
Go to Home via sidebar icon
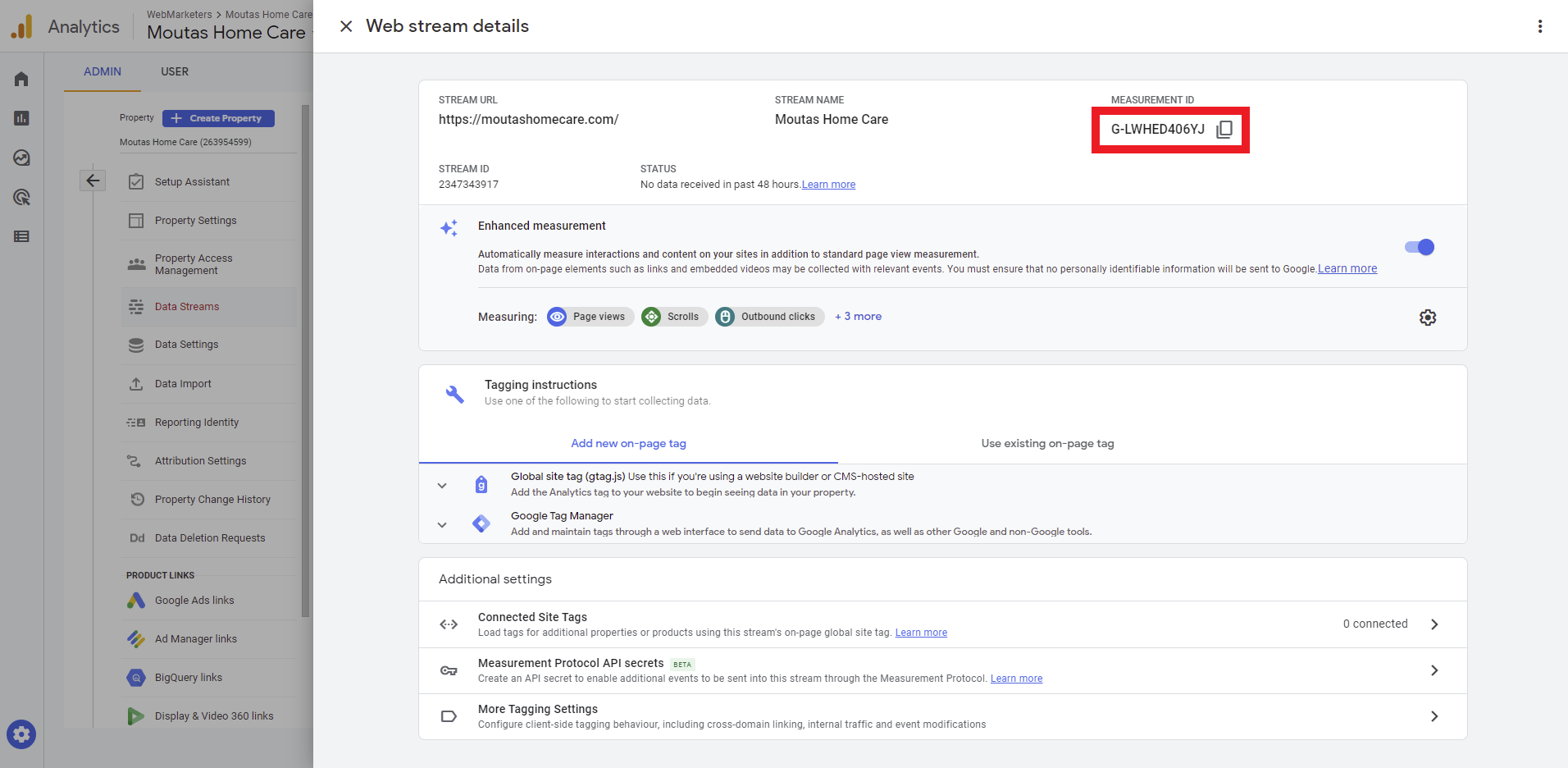click(x=21, y=79)
